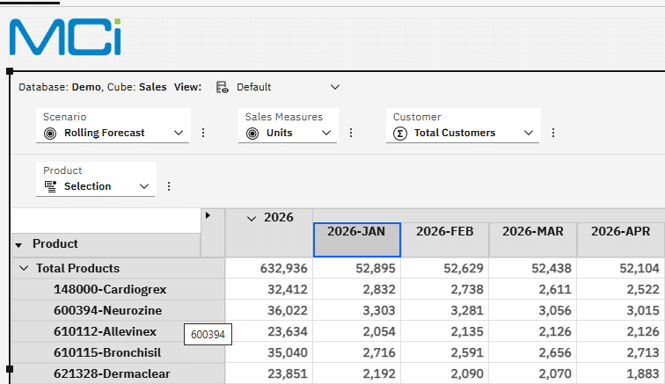Click the small right arrow above rows

coord(208,216)
